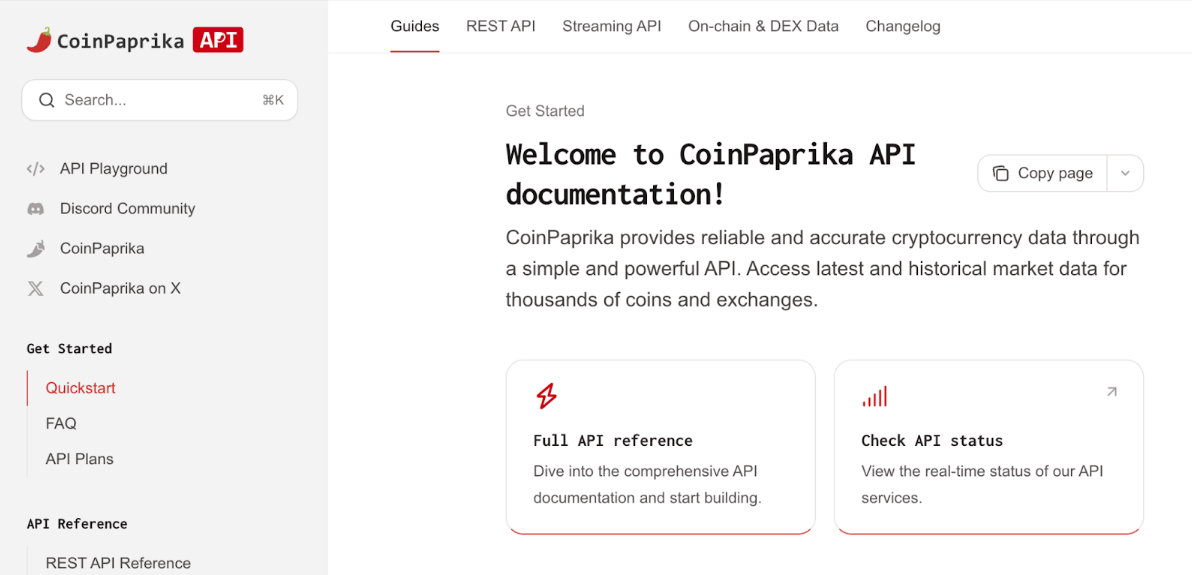1192x575 pixels.
Task: Click the external arrow icon on Check API status card
Action: (x=1111, y=392)
